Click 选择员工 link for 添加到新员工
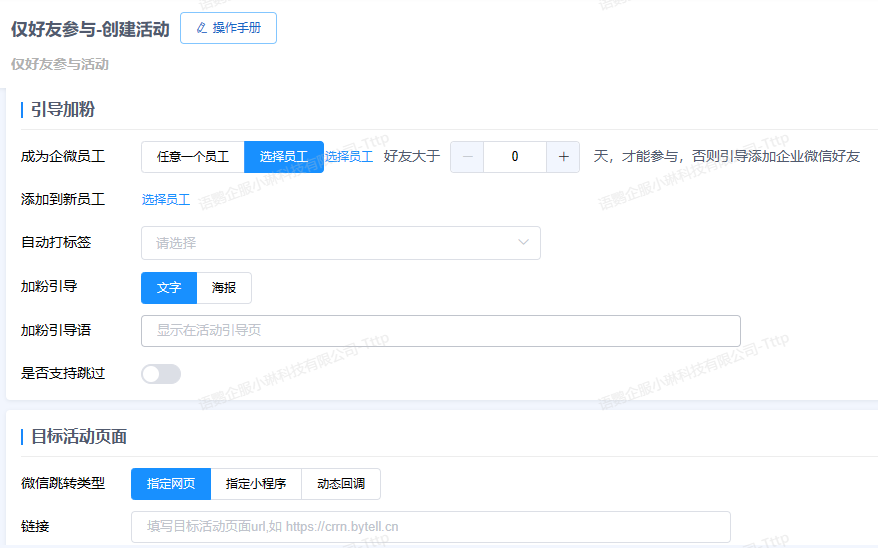 click(166, 200)
